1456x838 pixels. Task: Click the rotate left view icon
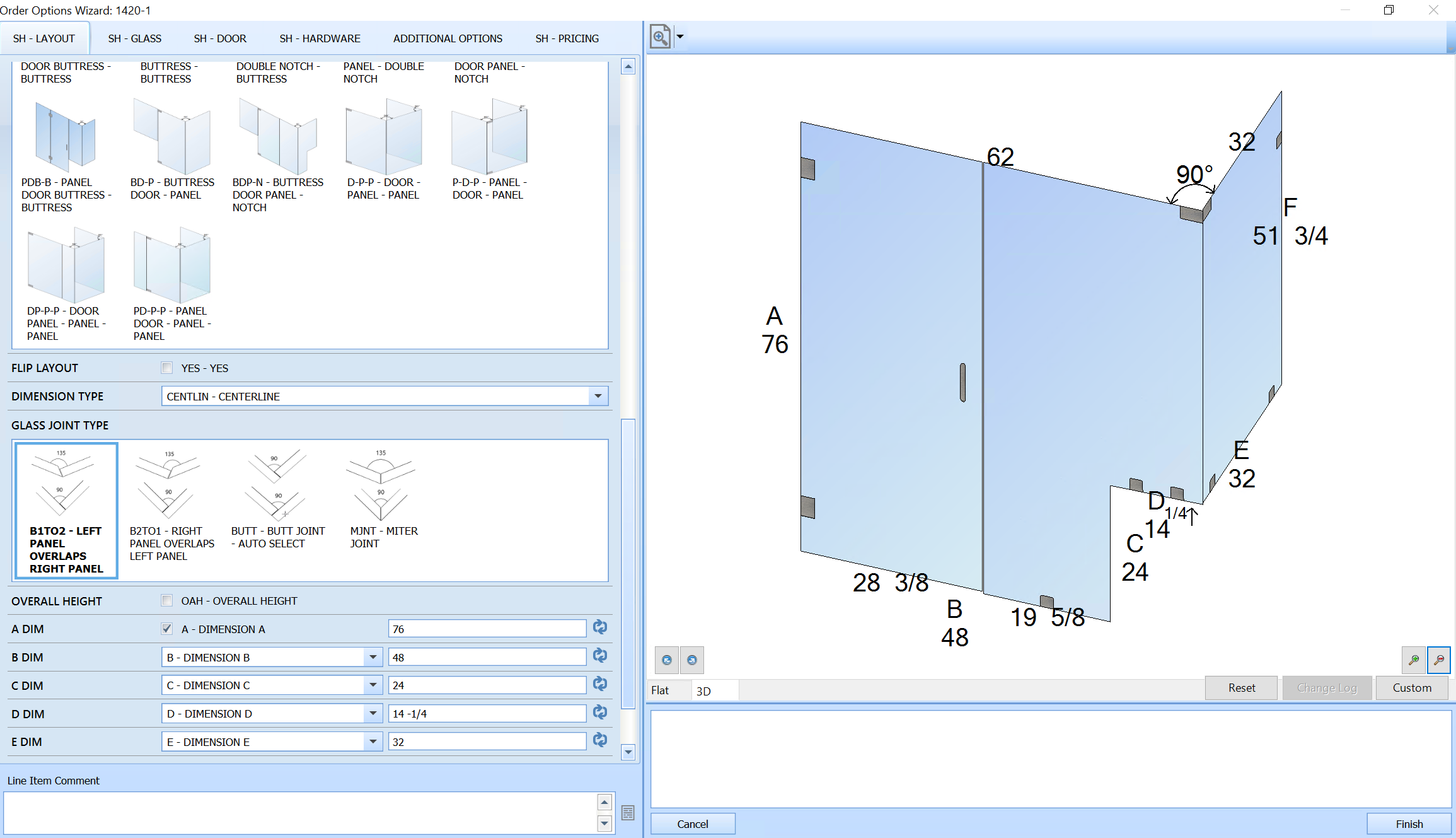(x=667, y=659)
